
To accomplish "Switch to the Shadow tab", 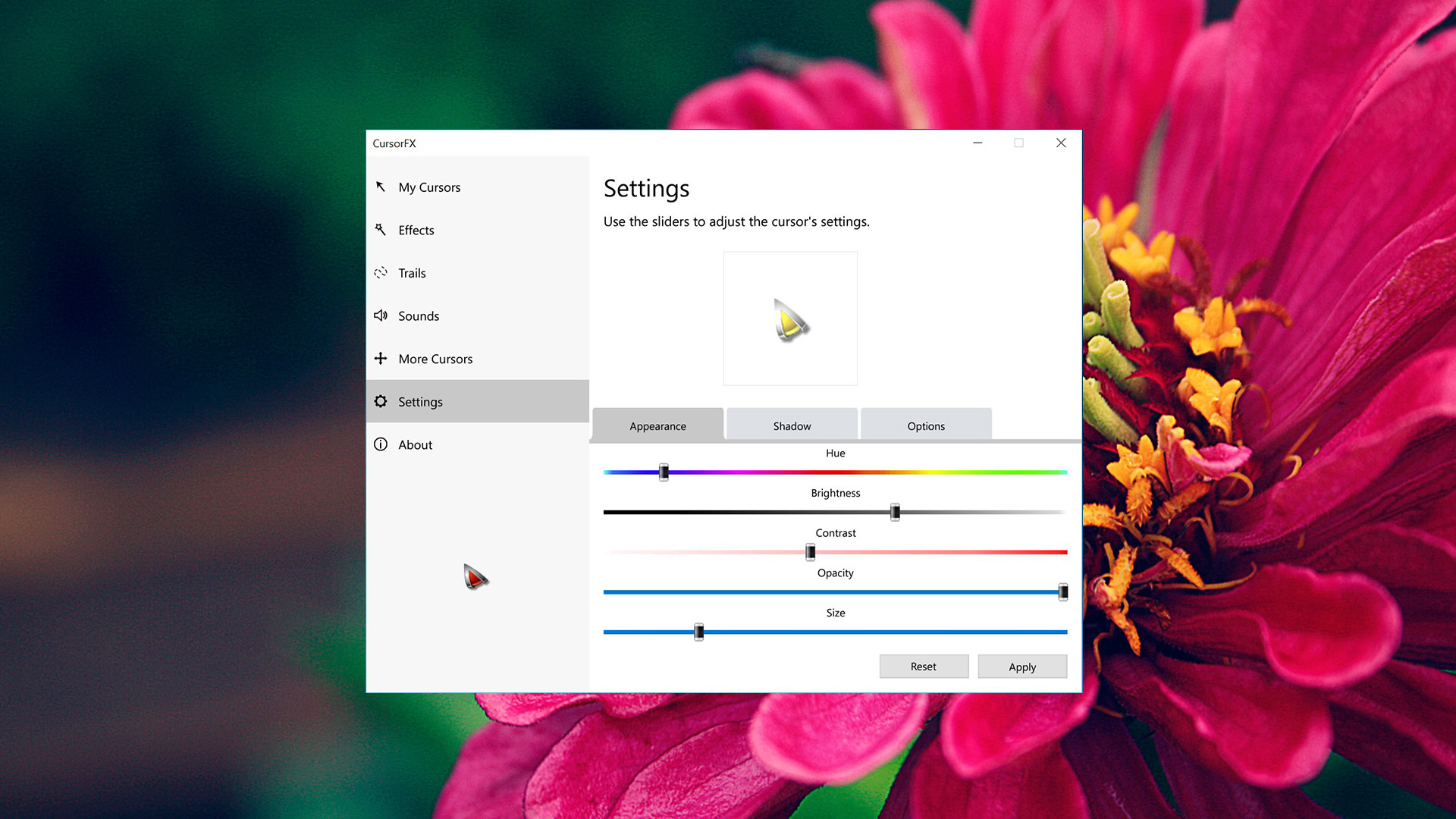I will pos(791,425).
